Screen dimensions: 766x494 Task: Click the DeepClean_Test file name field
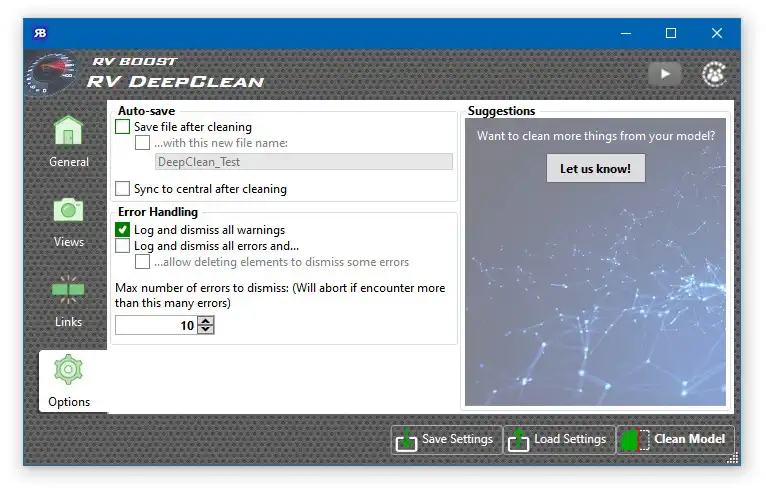tap(304, 162)
